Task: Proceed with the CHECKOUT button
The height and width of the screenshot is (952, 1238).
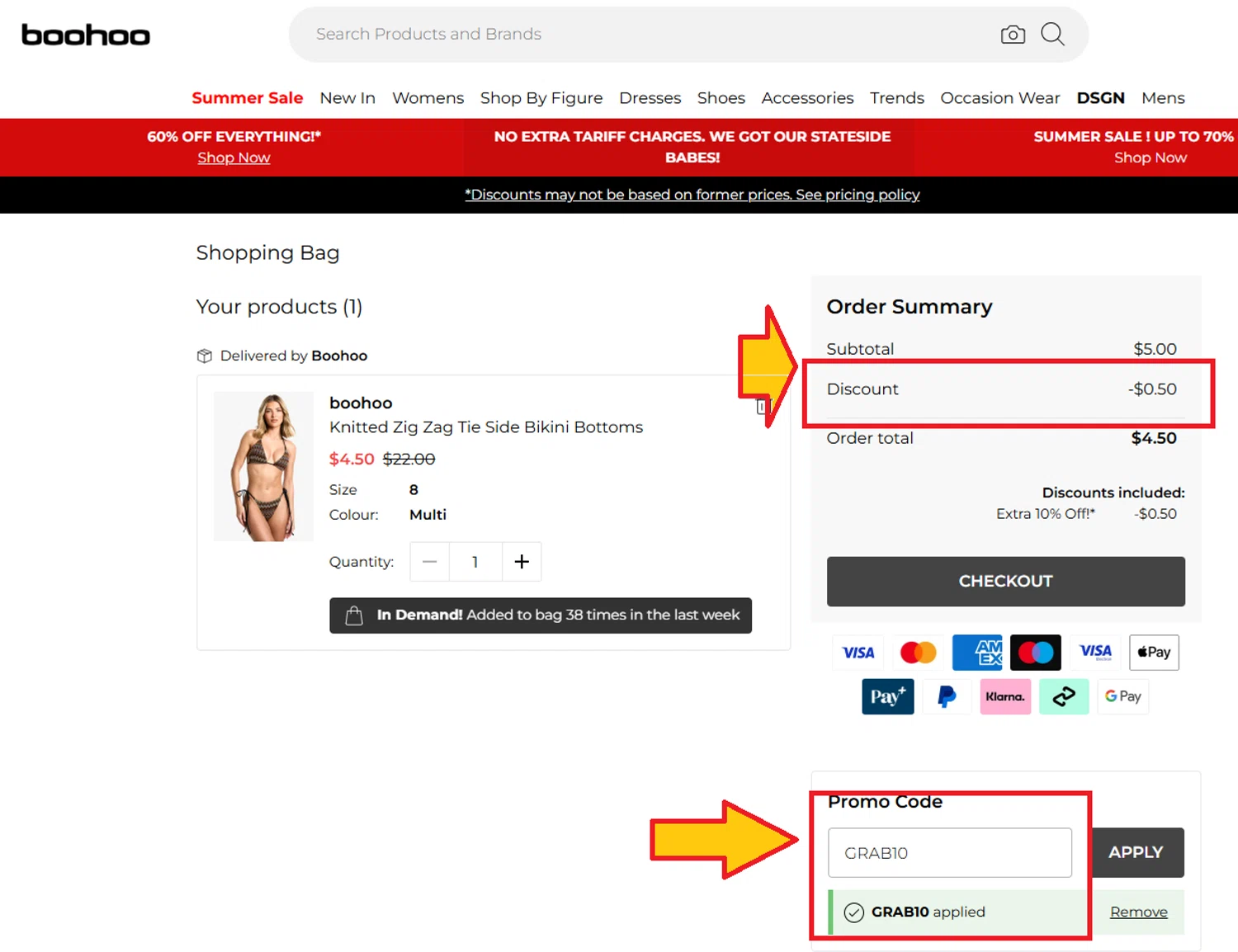Action: (1005, 582)
